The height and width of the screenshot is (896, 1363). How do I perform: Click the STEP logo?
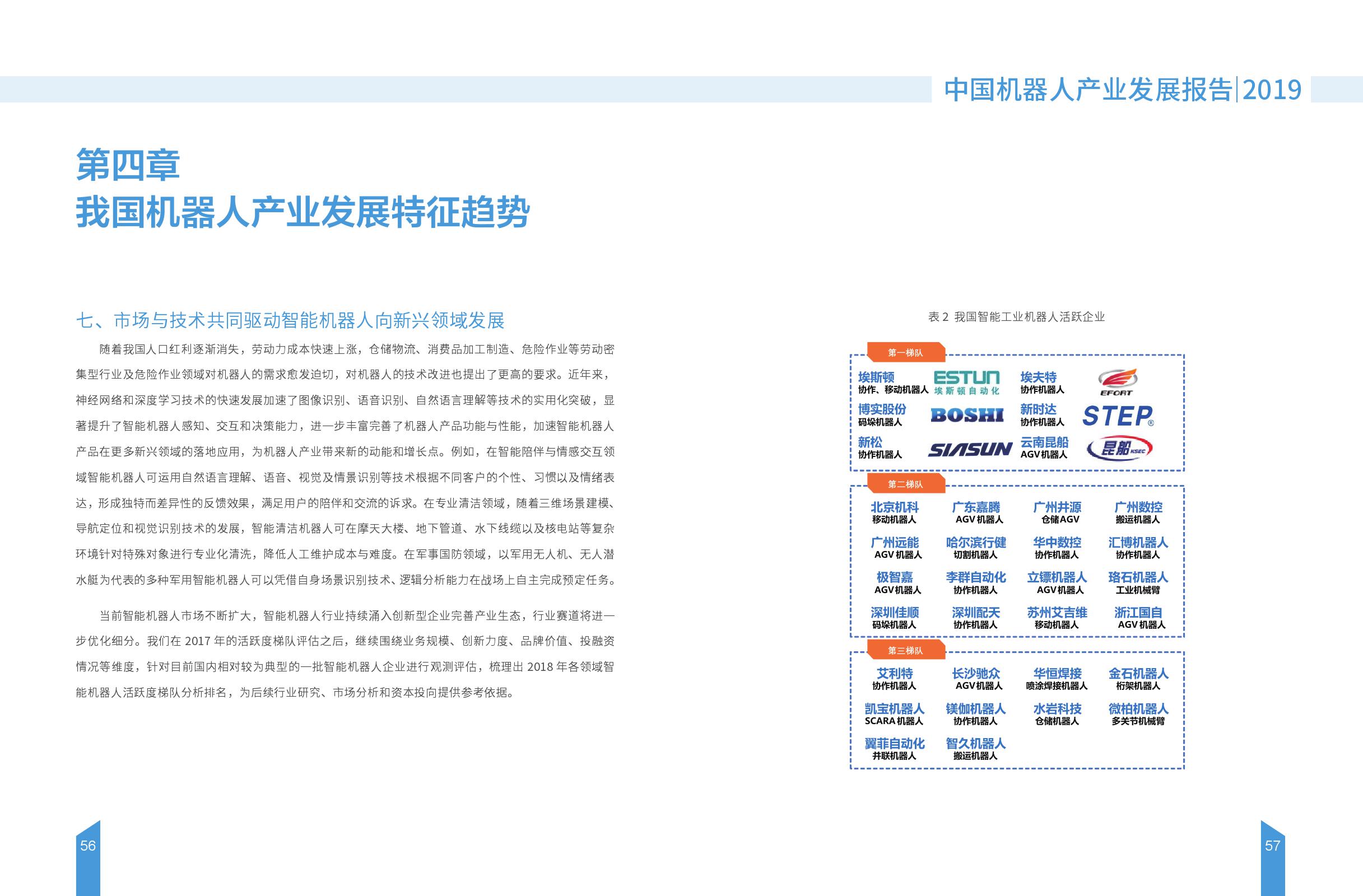(1117, 416)
